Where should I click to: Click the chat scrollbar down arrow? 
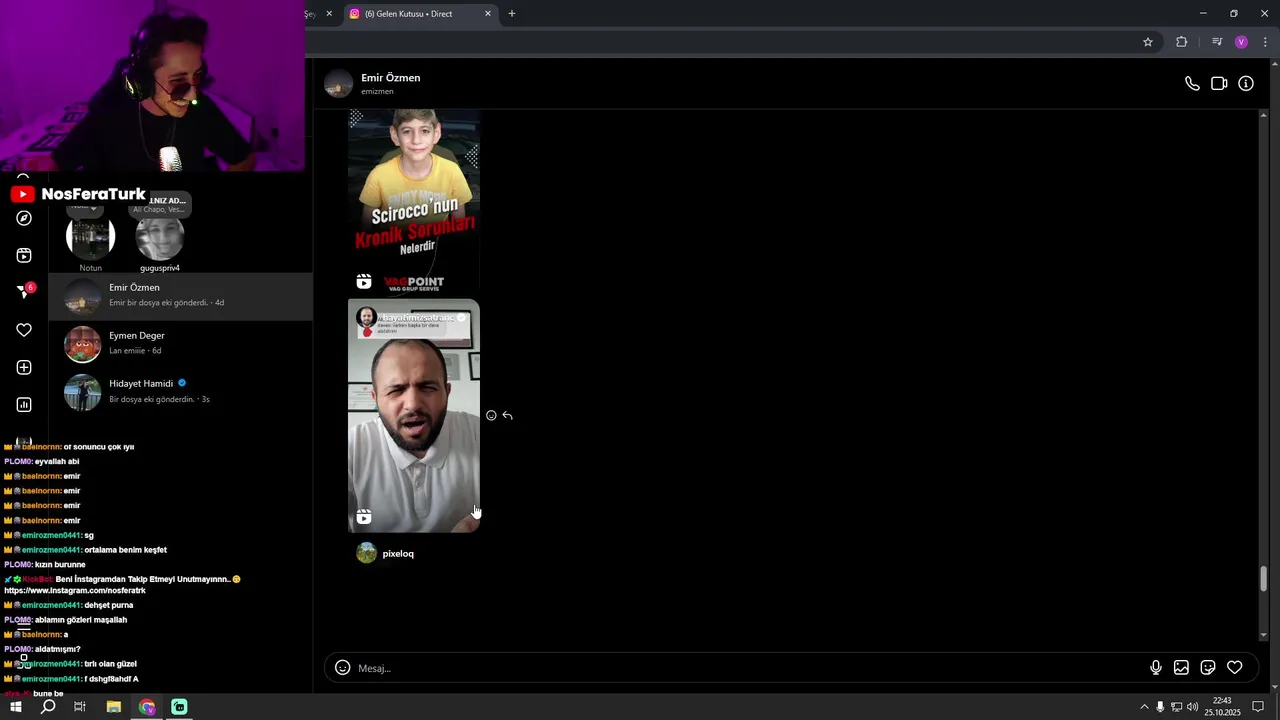[x=1263, y=635]
